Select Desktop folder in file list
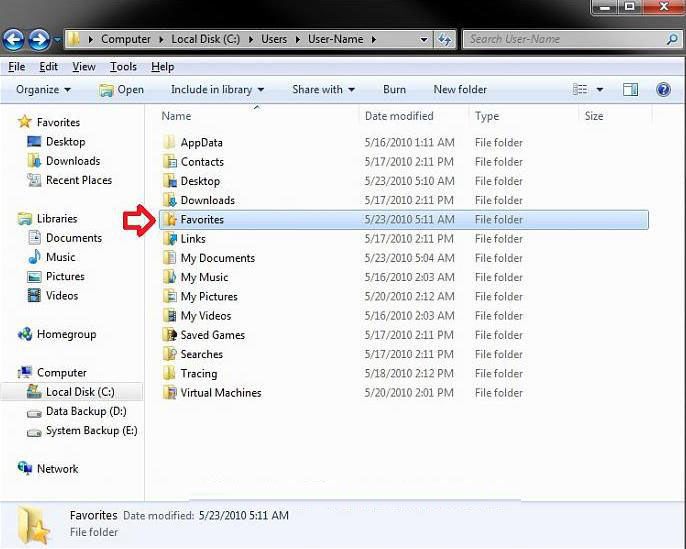686x549 pixels. tap(200, 181)
